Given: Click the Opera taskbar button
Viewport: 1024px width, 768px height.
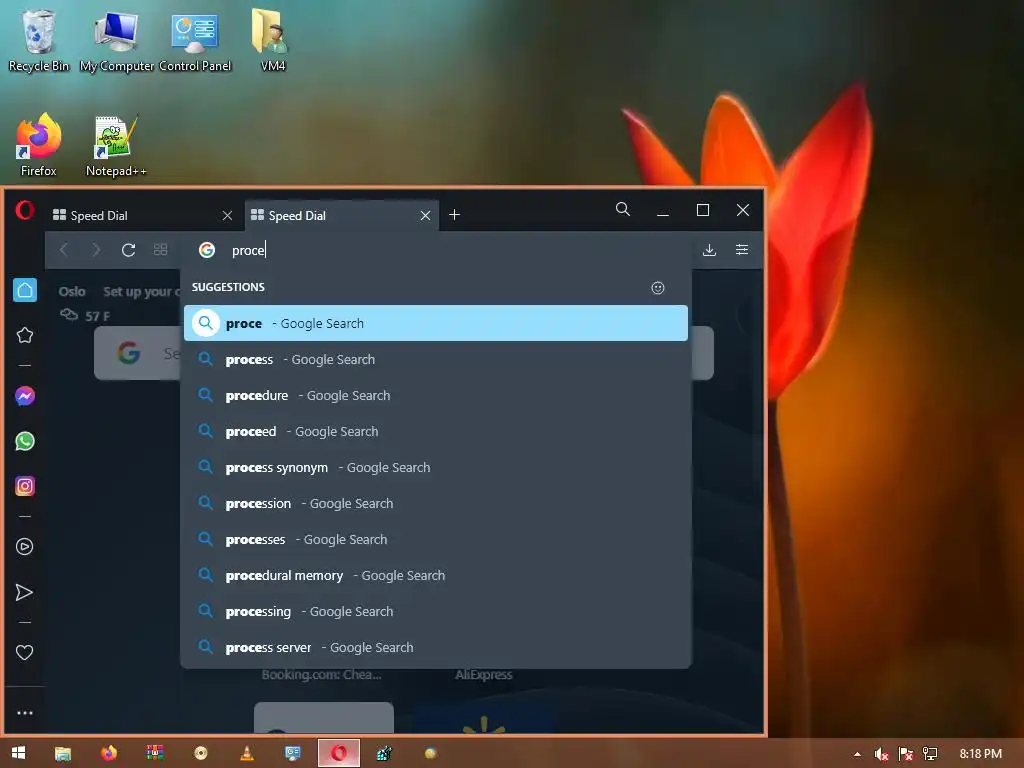Looking at the screenshot, I should point(339,753).
